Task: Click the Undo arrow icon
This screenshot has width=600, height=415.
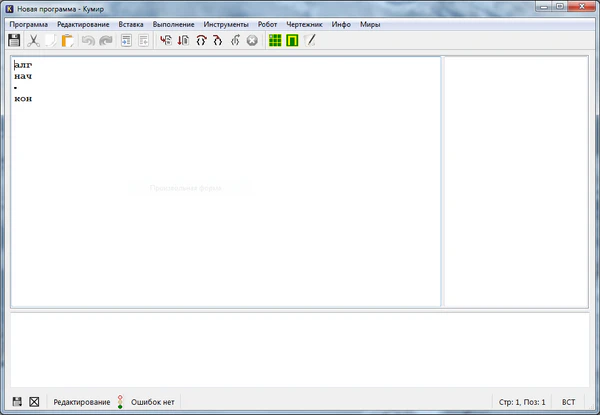Action: click(x=87, y=41)
